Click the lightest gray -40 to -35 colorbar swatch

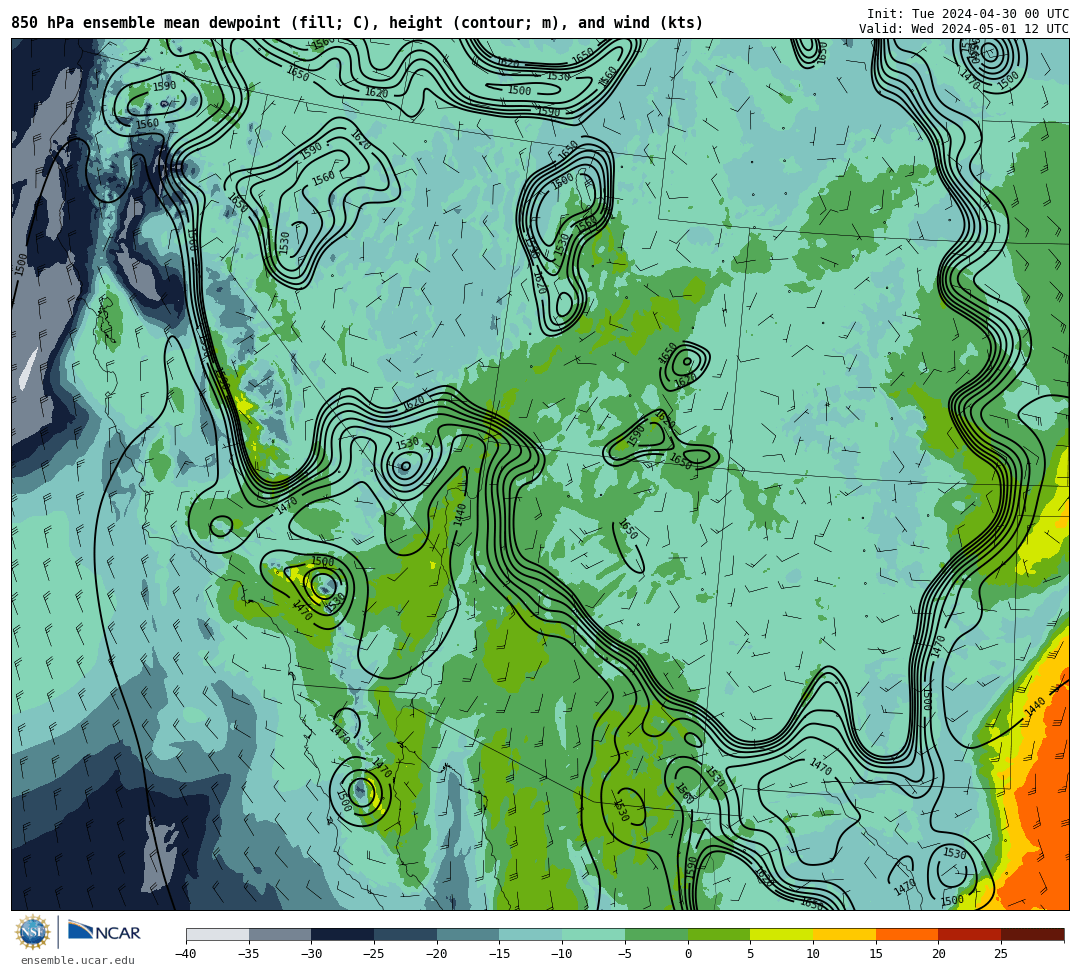click(218, 934)
